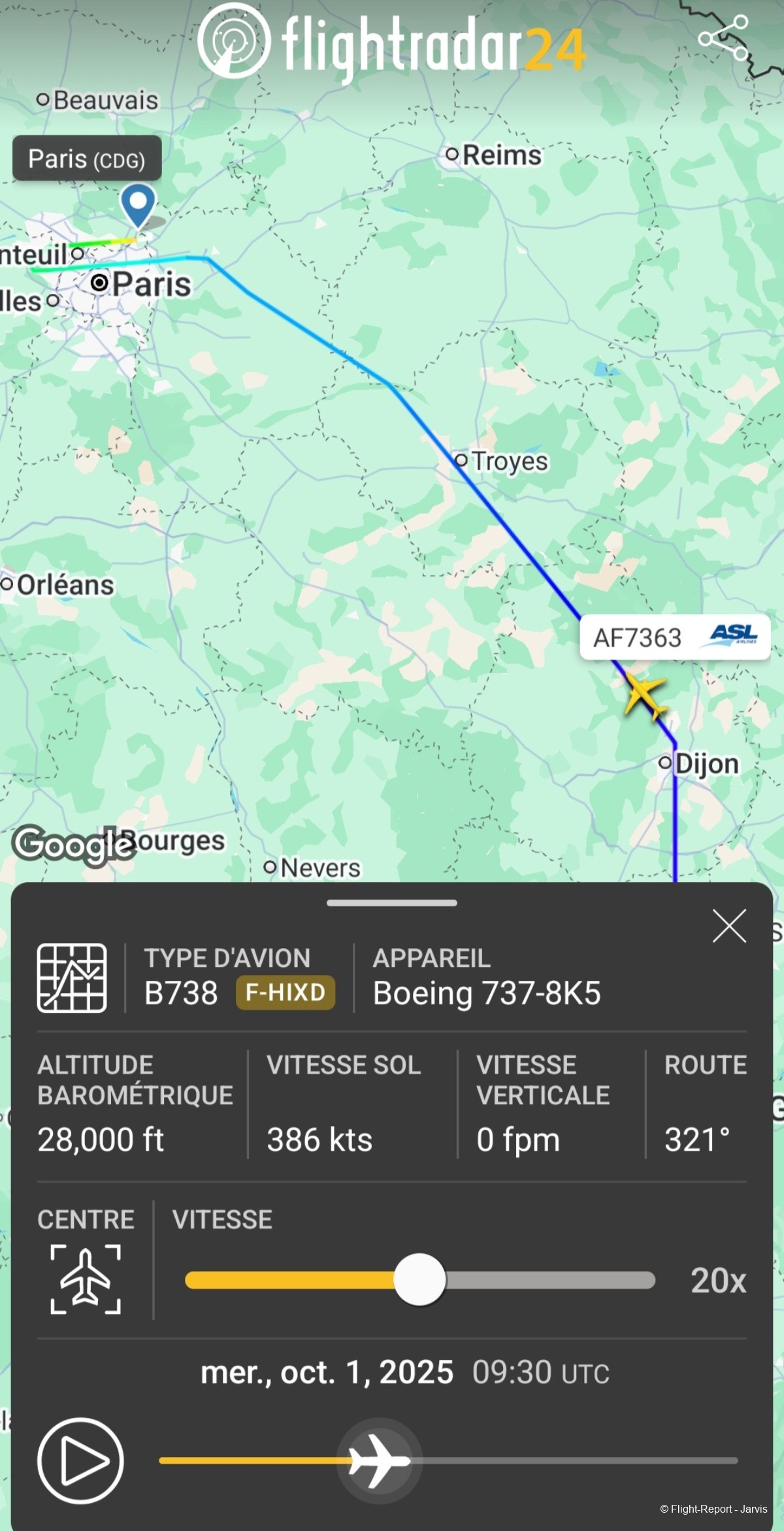Click the share icon at top right
The image size is (784, 1531).
pyautogui.click(x=723, y=38)
